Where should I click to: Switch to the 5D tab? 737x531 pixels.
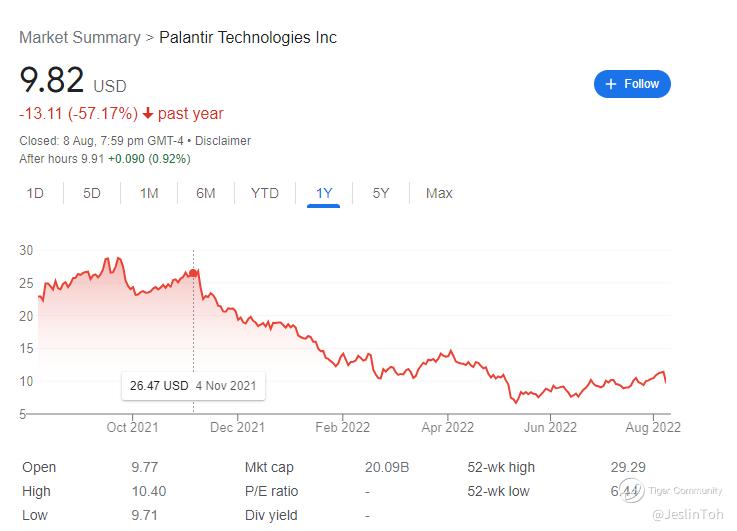tap(92, 193)
